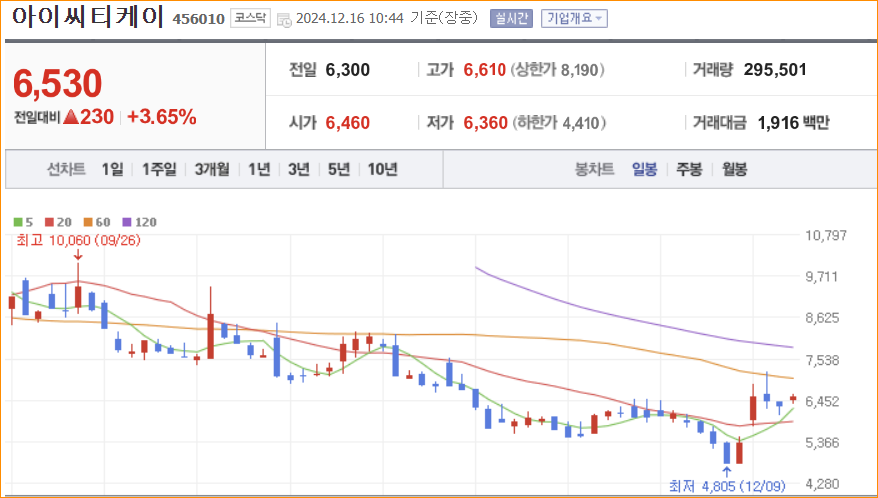Image resolution: width=878 pixels, height=498 pixels.
Task: Click the purple 120-day moving average swatch
Action: [127, 222]
